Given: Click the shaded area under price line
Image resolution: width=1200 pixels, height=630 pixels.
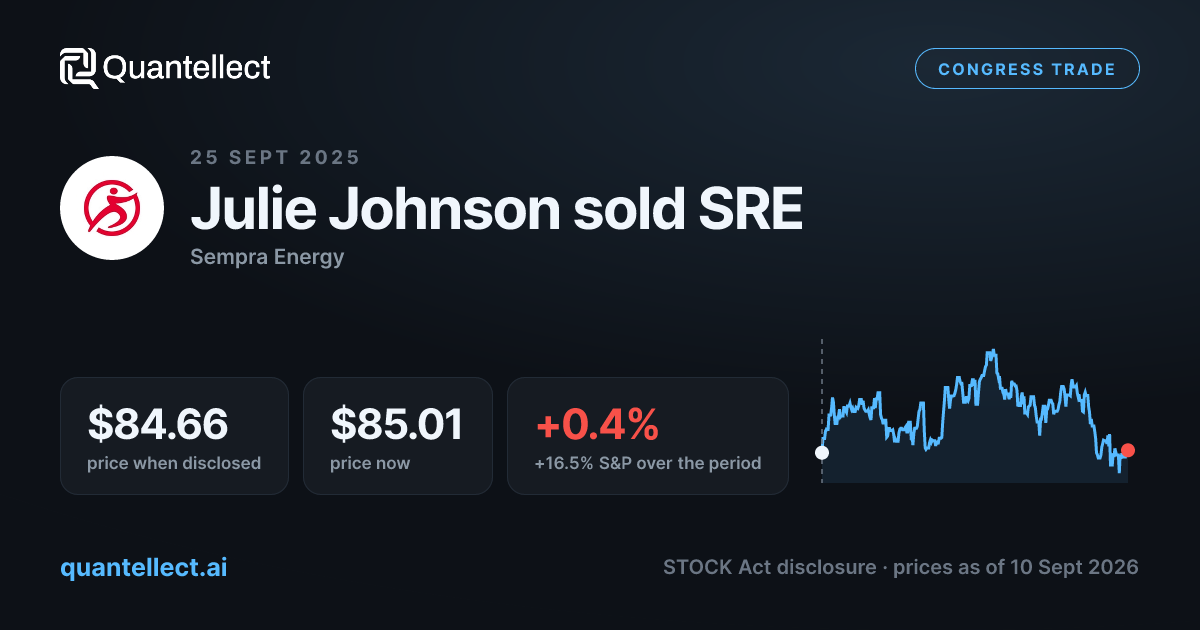Looking at the screenshot, I should pos(975,450).
